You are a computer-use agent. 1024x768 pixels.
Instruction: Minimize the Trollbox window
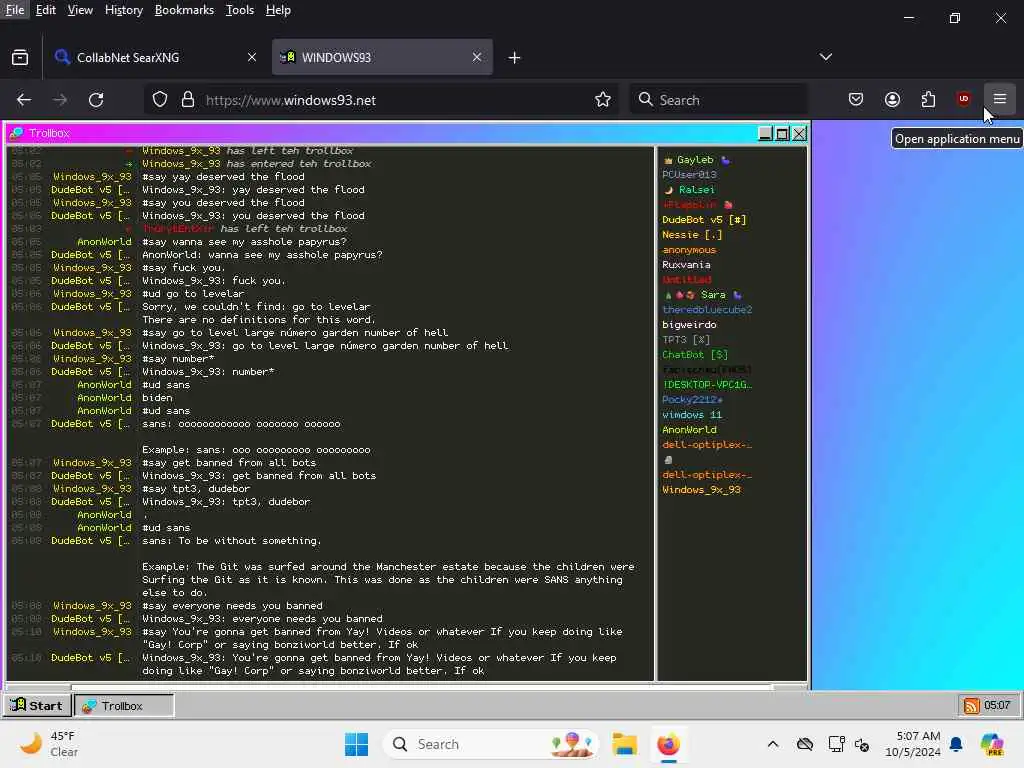click(765, 133)
